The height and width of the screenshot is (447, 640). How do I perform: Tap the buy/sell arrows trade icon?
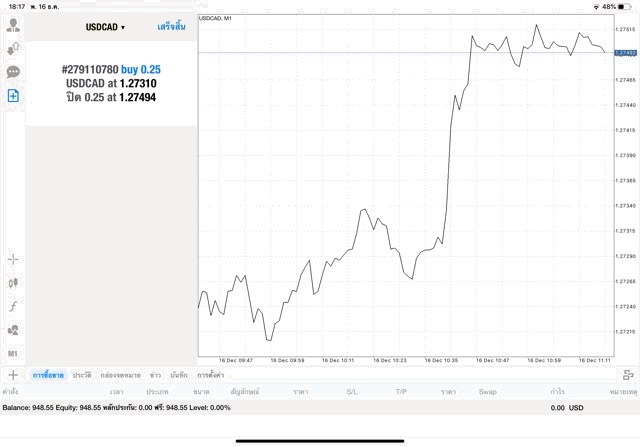pyautogui.click(x=13, y=49)
